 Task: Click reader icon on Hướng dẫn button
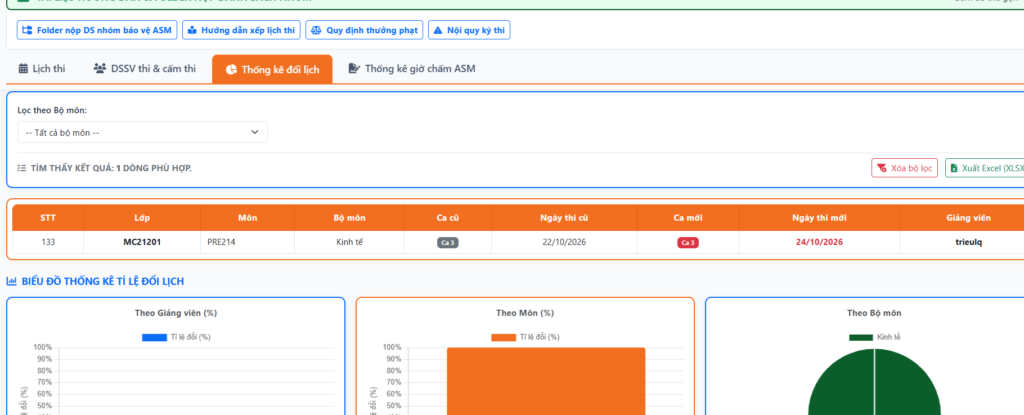(192, 30)
